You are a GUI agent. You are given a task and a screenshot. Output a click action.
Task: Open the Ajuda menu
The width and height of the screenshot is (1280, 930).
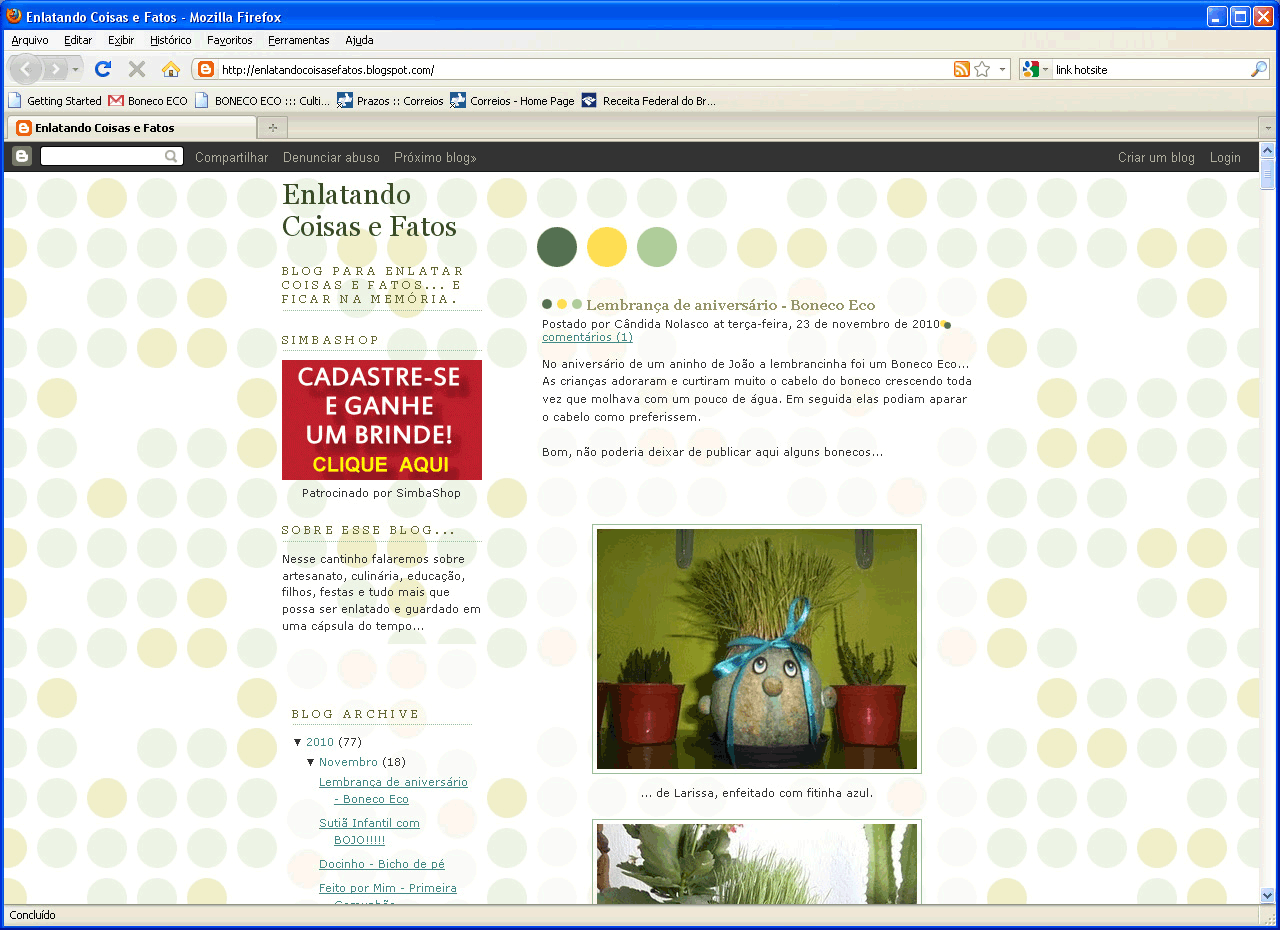359,40
